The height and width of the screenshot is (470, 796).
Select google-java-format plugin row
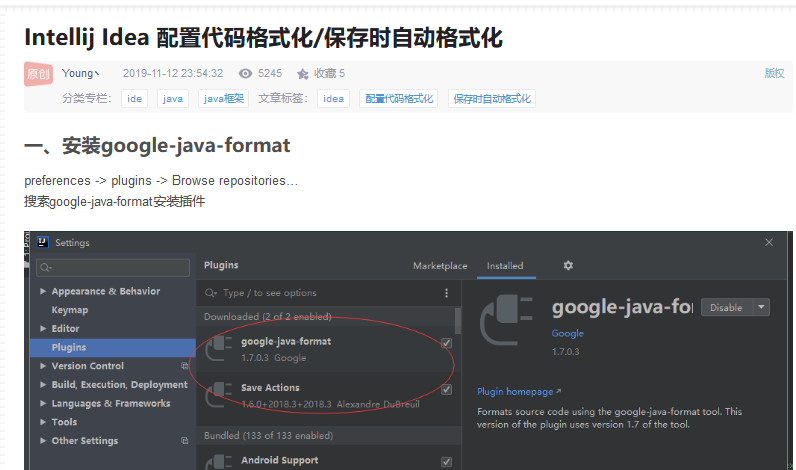point(328,349)
